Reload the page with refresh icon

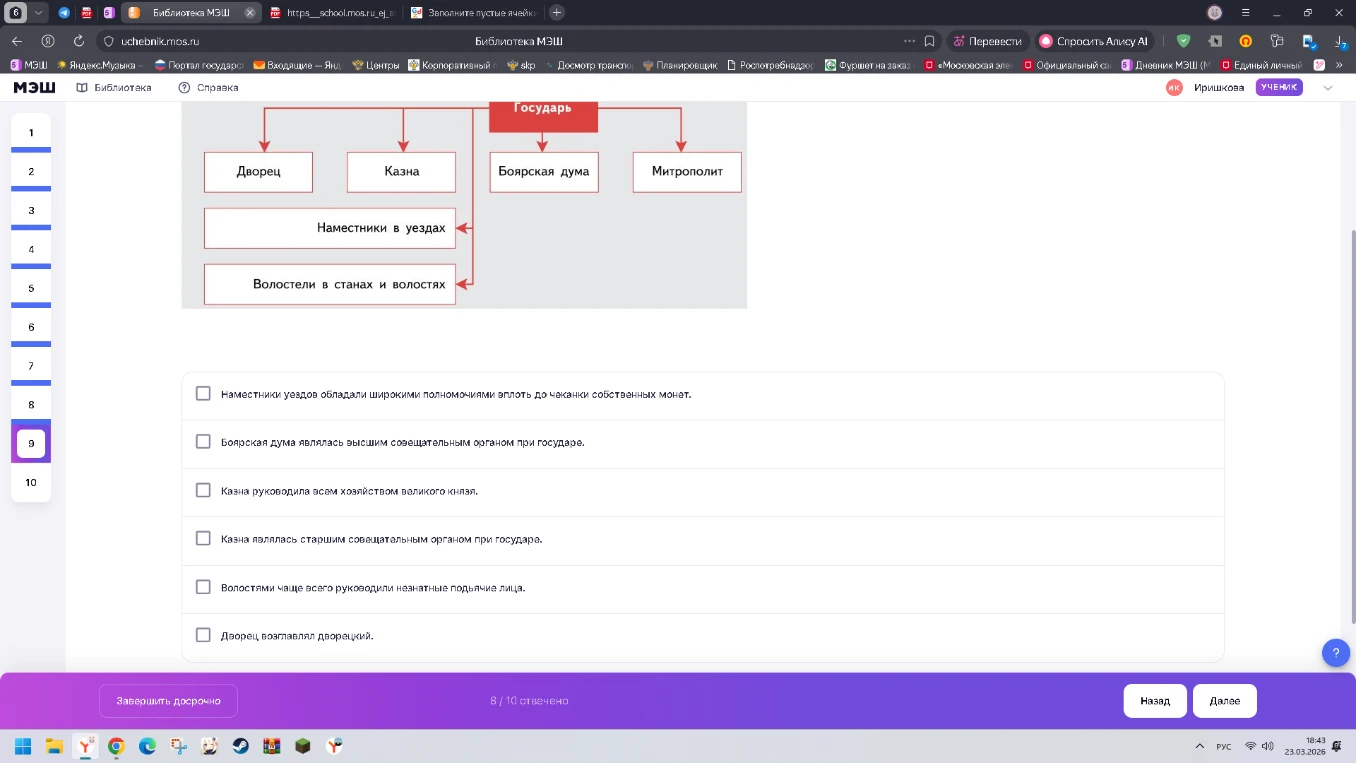79,41
